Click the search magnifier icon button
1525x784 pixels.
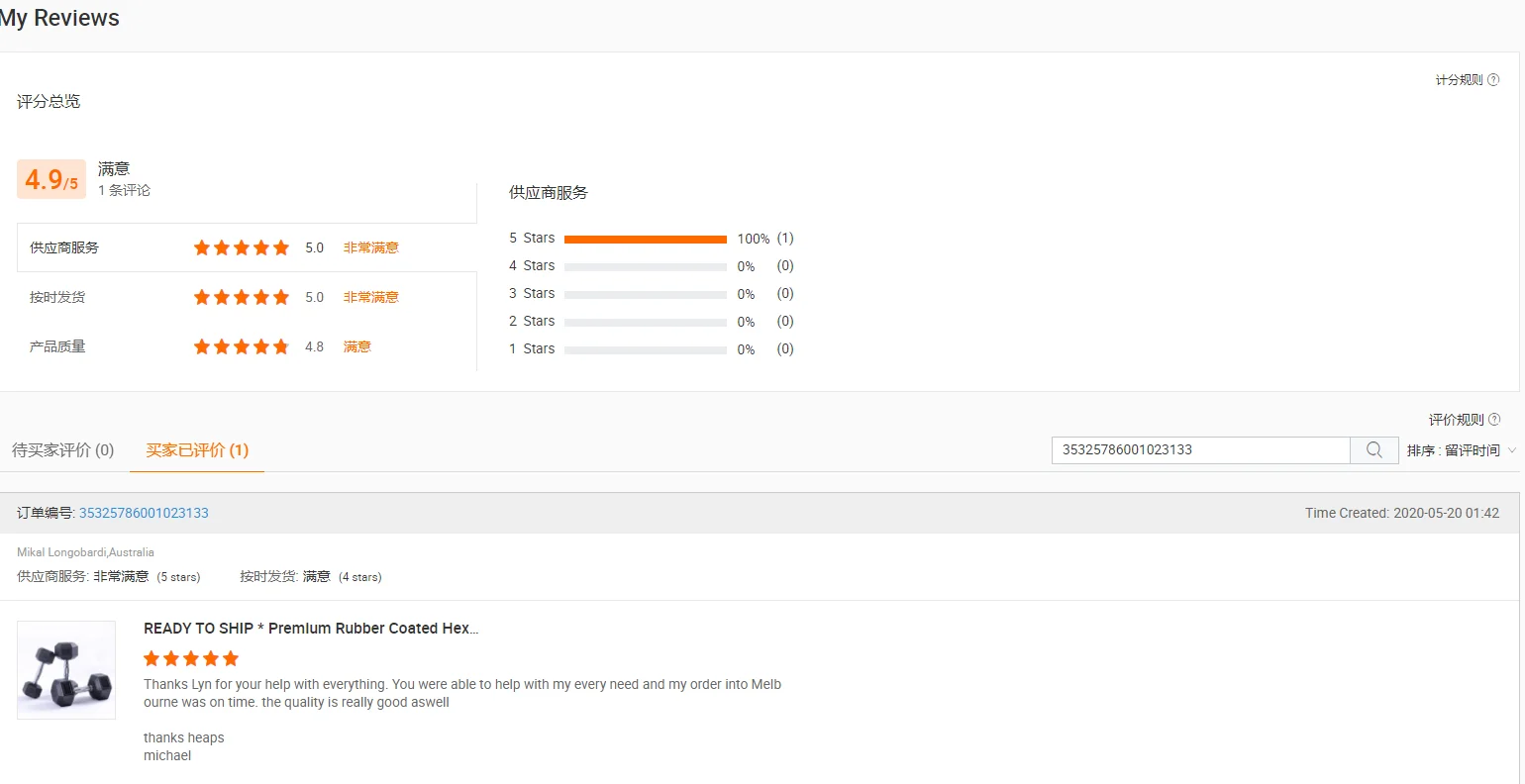click(1374, 450)
